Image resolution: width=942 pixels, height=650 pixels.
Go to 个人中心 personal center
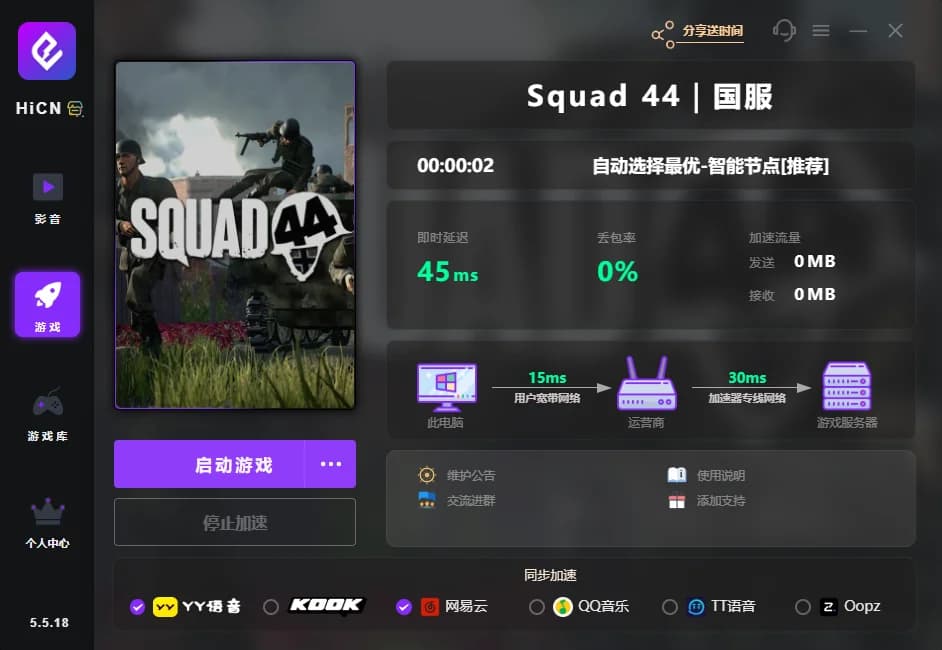click(x=47, y=524)
